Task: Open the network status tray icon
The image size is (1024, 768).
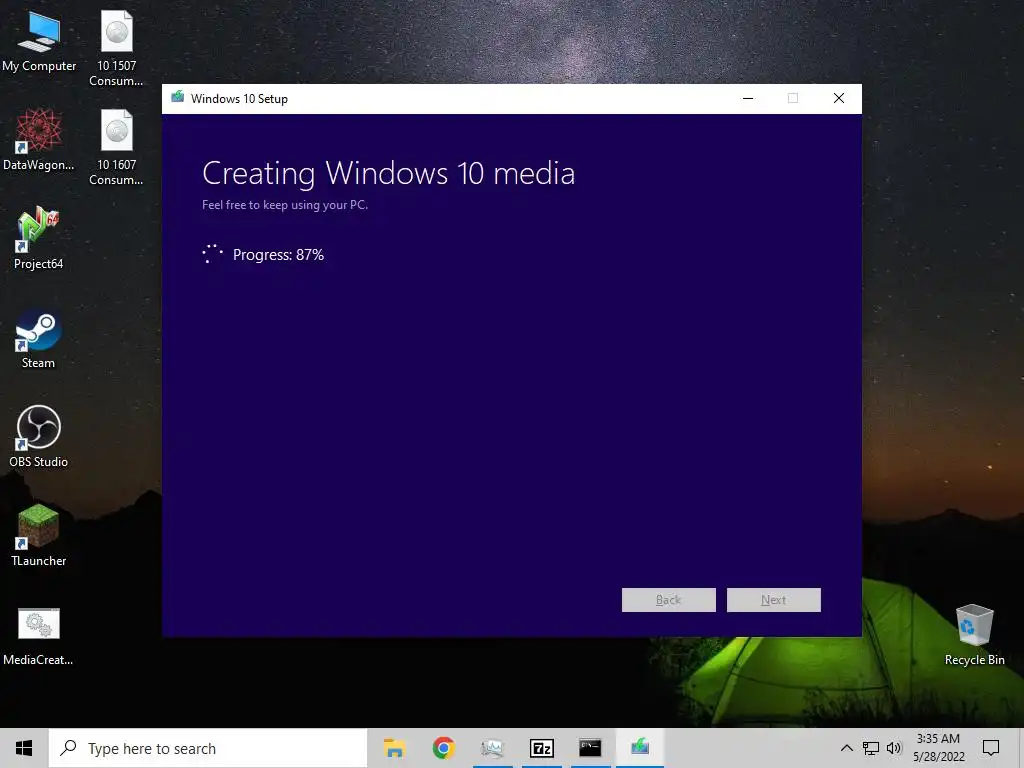Action: pos(871,748)
